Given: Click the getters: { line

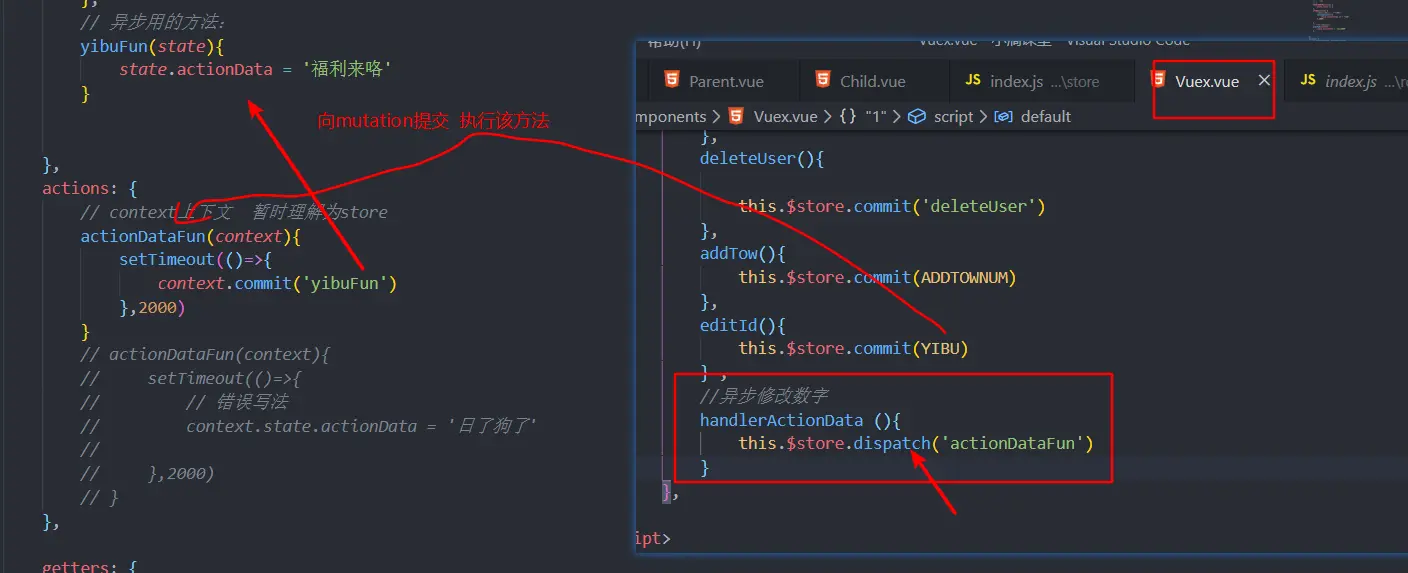Looking at the screenshot, I should click(88, 567).
